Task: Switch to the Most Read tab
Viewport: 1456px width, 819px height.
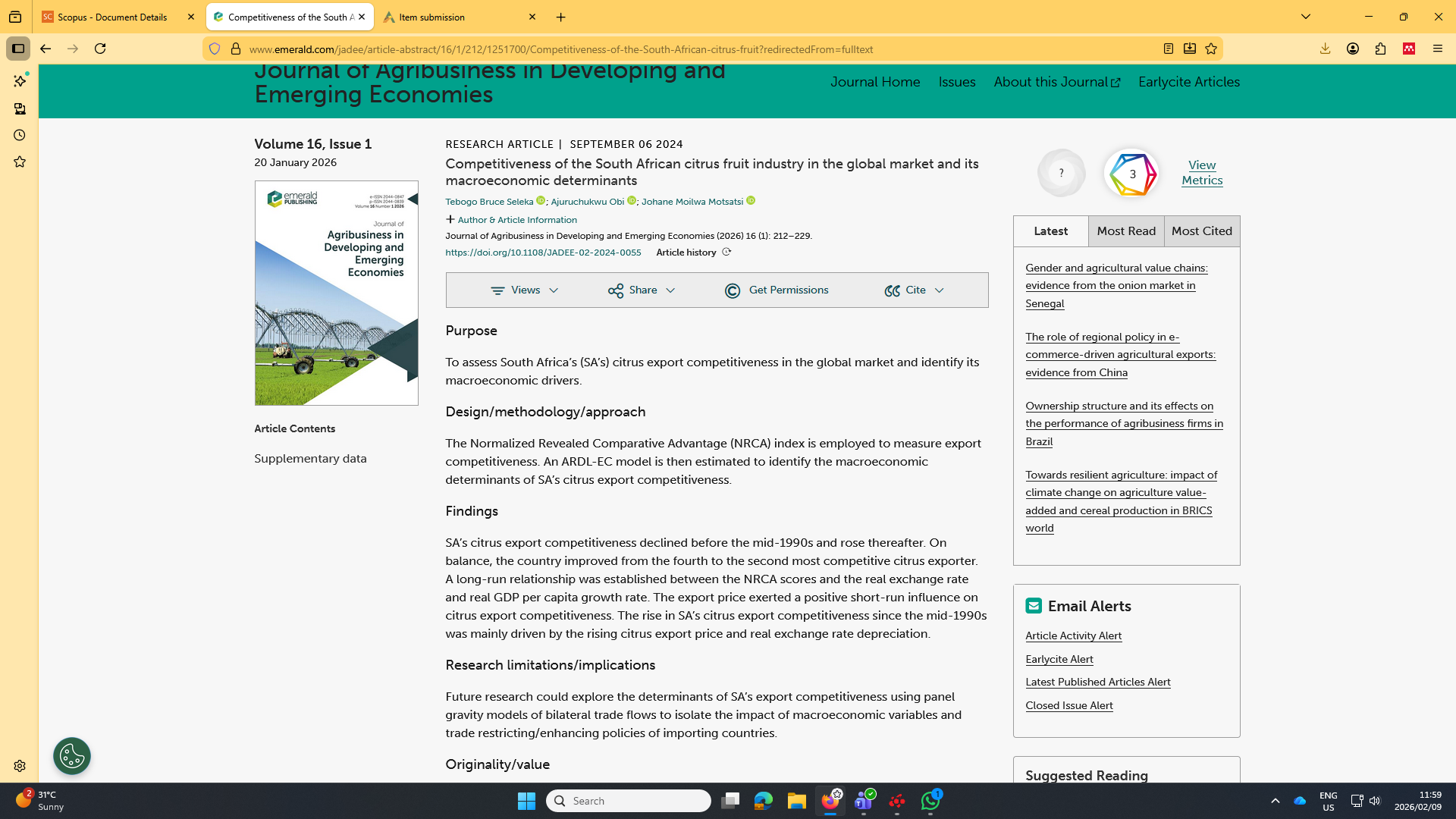Action: point(1126,231)
